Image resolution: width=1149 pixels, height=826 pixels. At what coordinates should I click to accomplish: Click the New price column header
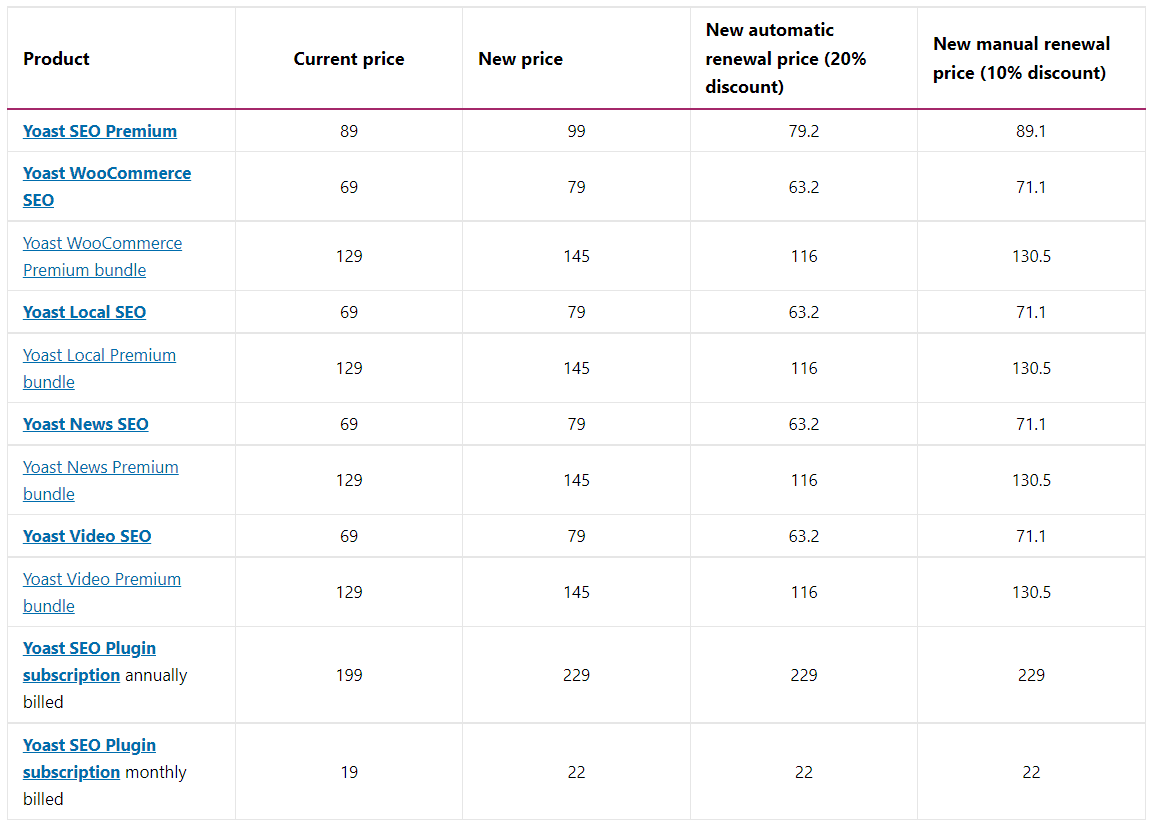pos(520,59)
